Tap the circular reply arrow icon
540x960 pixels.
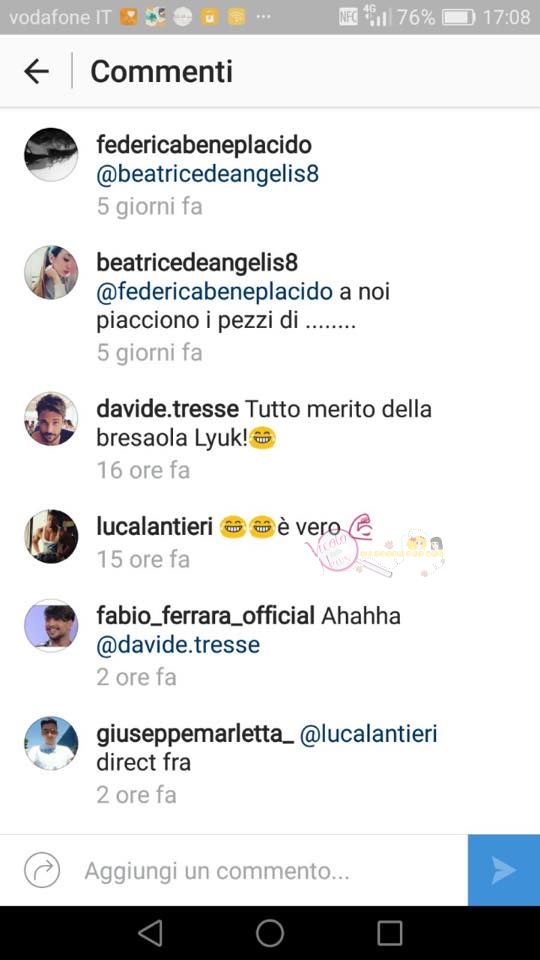(42, 870)
